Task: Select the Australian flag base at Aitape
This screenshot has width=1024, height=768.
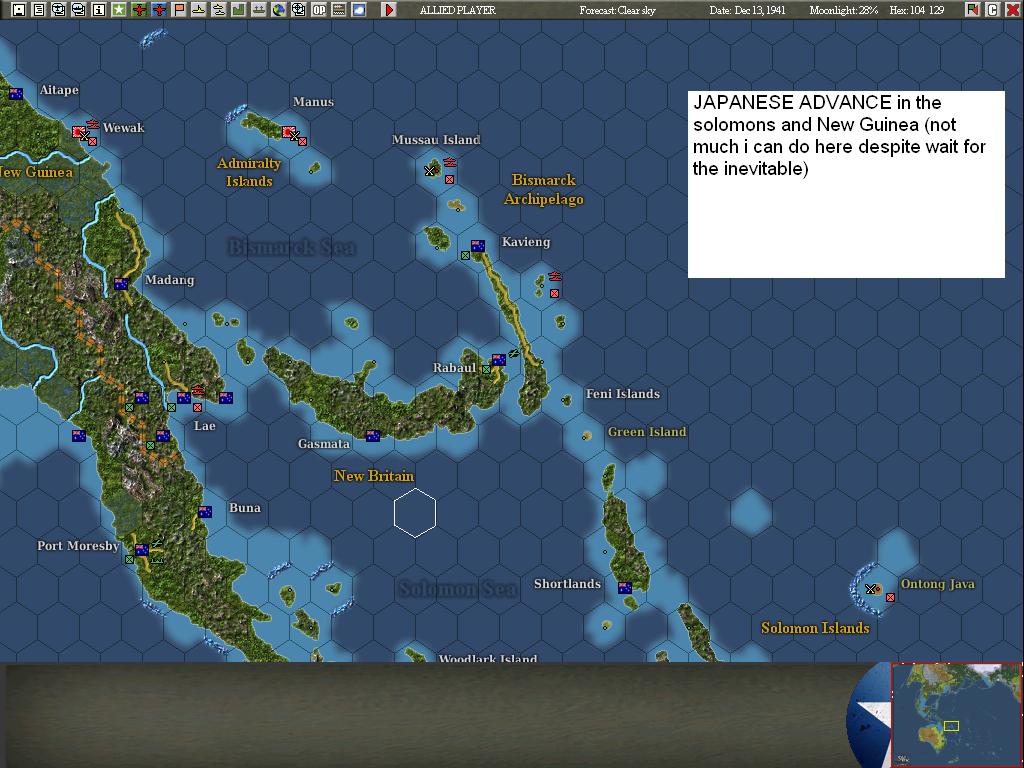Action: click(x=16, y=94)
